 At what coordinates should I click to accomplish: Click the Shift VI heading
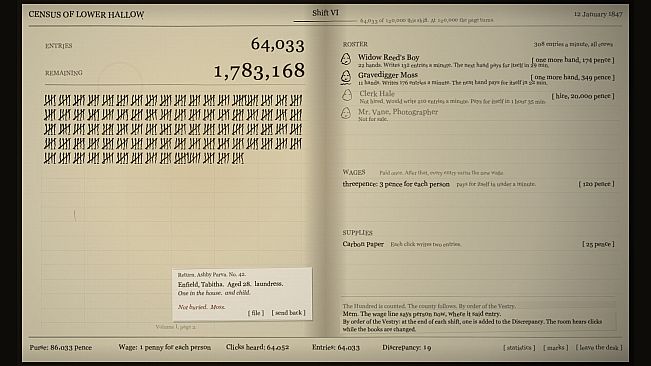tap(325, 13)
